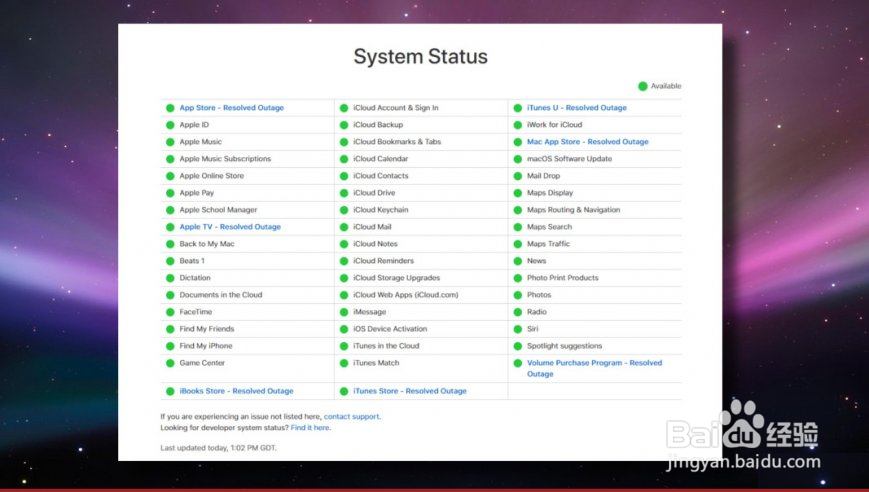This screenshot has width=869, height=492.
Task: Select the 'iCloud Account & Sign In' text
Action: (x=396, y=108)
